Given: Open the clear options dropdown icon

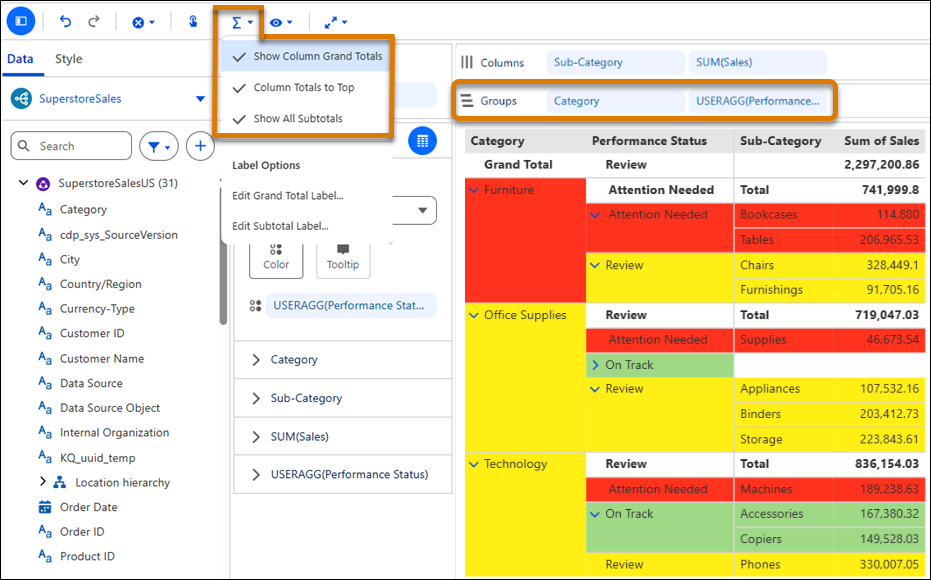Looking at the screenshot, I should (143, 23).
